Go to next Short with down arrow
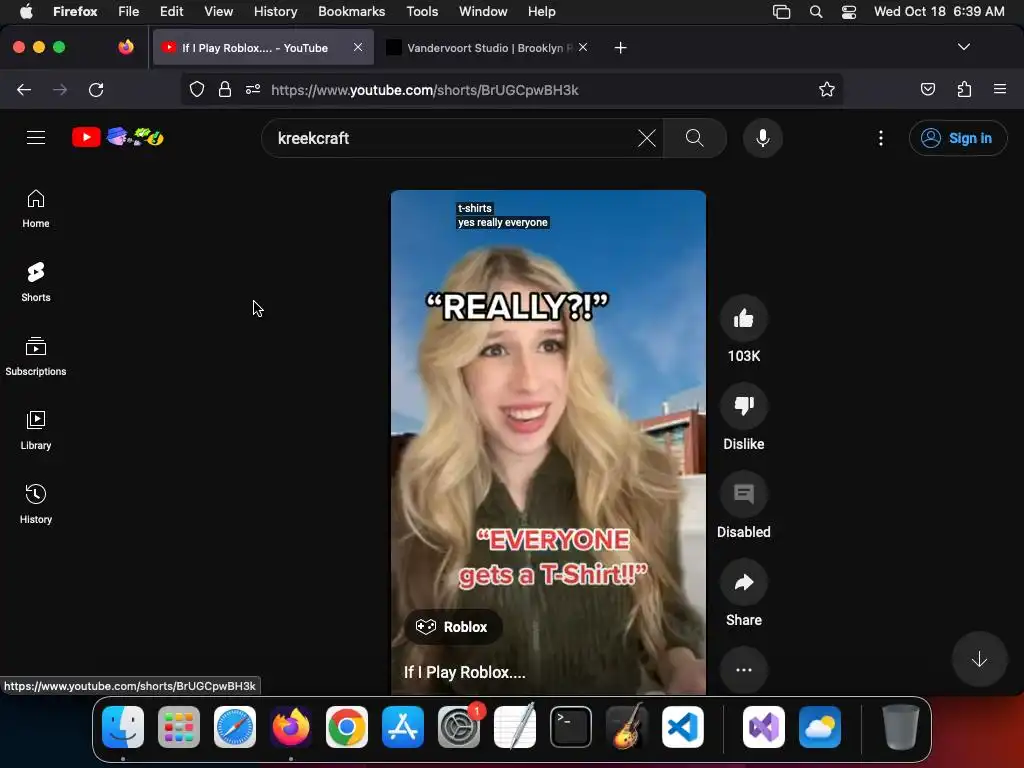The width and height of the screenshot is (1024, 768). point(979,660)
